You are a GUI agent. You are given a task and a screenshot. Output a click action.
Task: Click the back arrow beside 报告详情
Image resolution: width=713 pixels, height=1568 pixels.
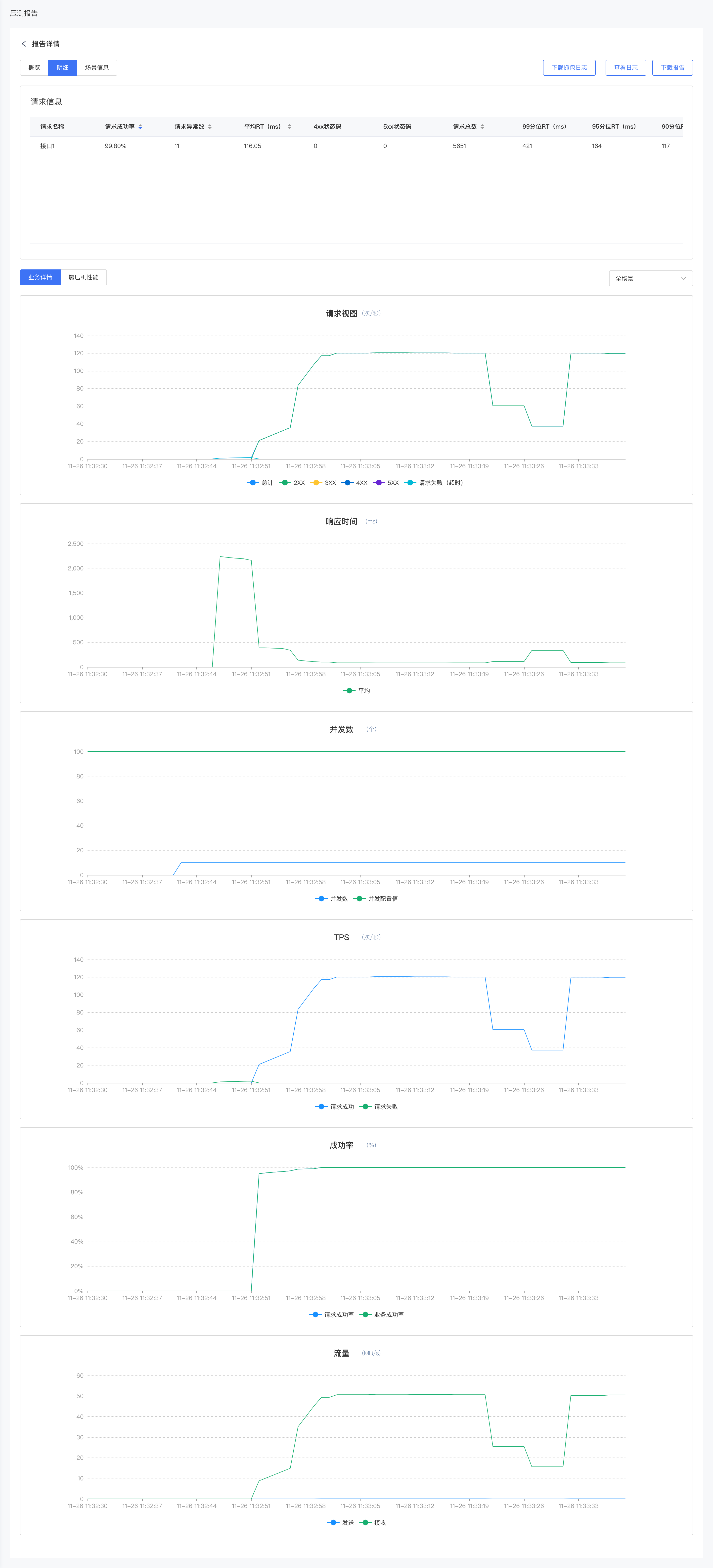pyautogui.click(x=24, y=44)
